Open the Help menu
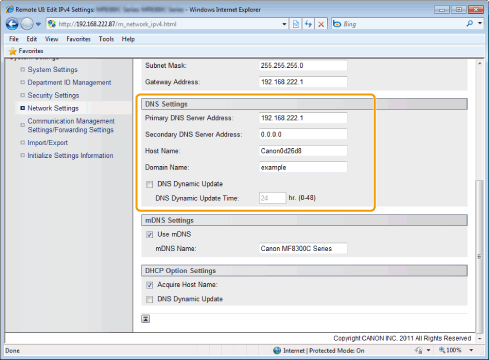Viewport: 489px width, 360px height. [x=128, y=39]
